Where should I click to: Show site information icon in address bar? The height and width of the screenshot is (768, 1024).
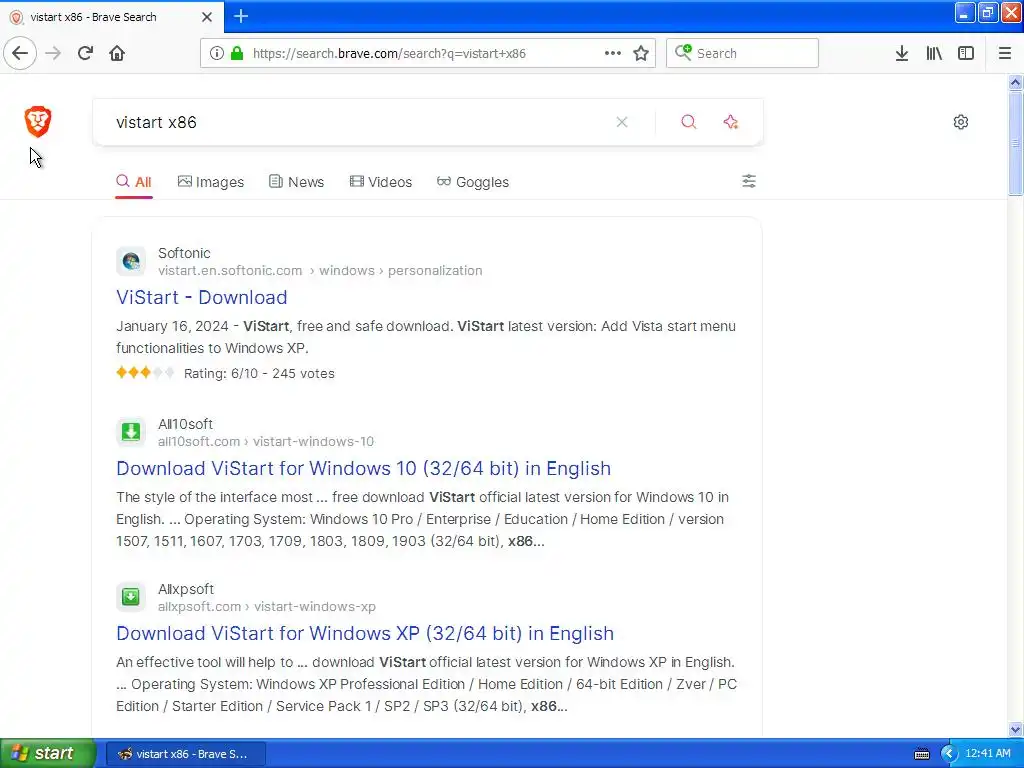pyautogui.click(x=217, y=54)
